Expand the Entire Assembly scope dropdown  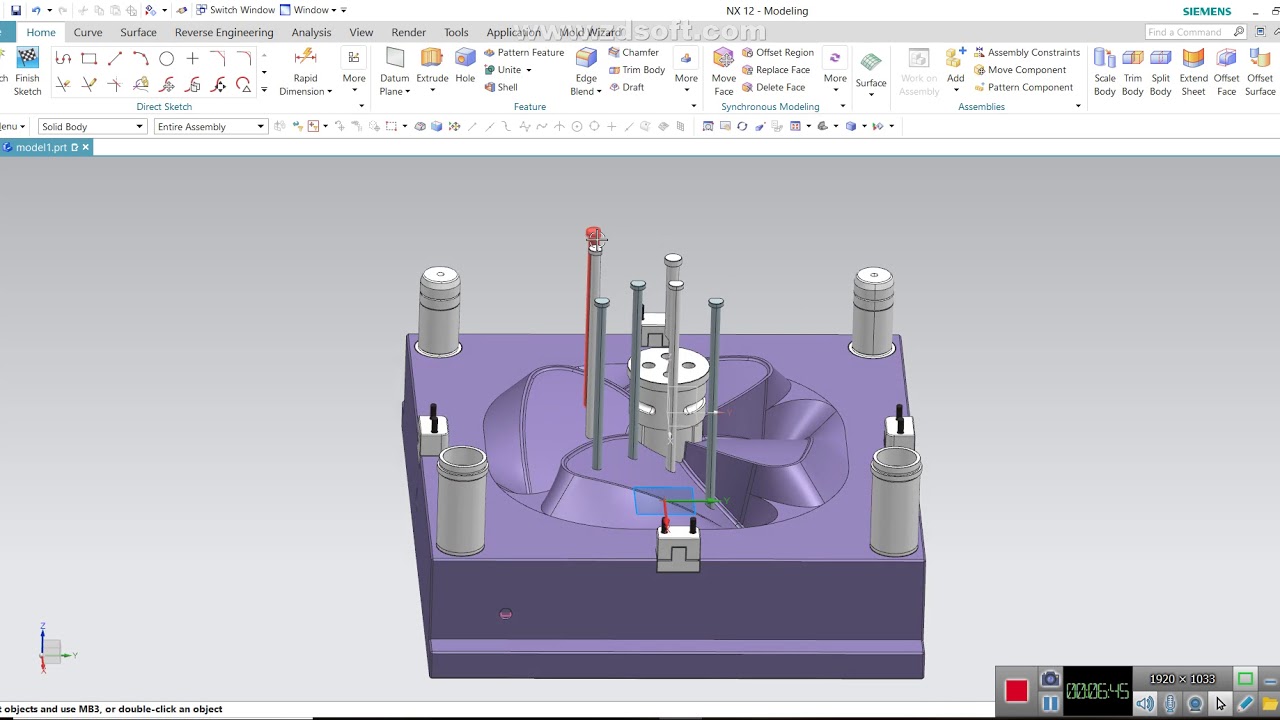(x=210, y=126)
